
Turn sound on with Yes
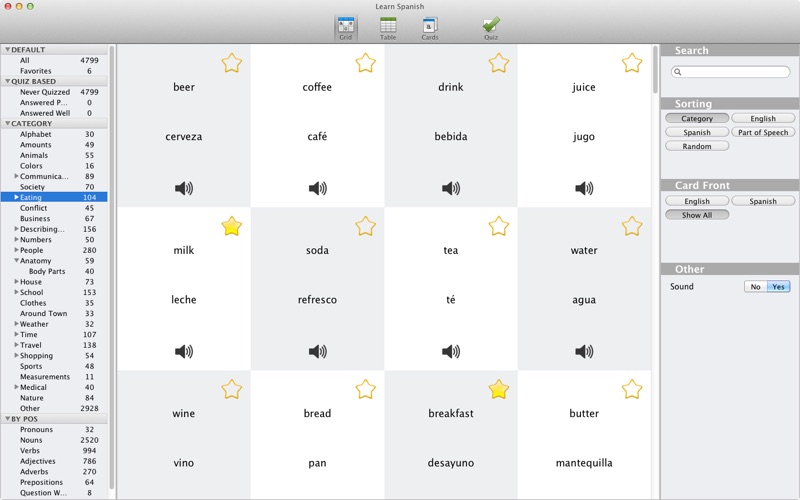(779, 287)
